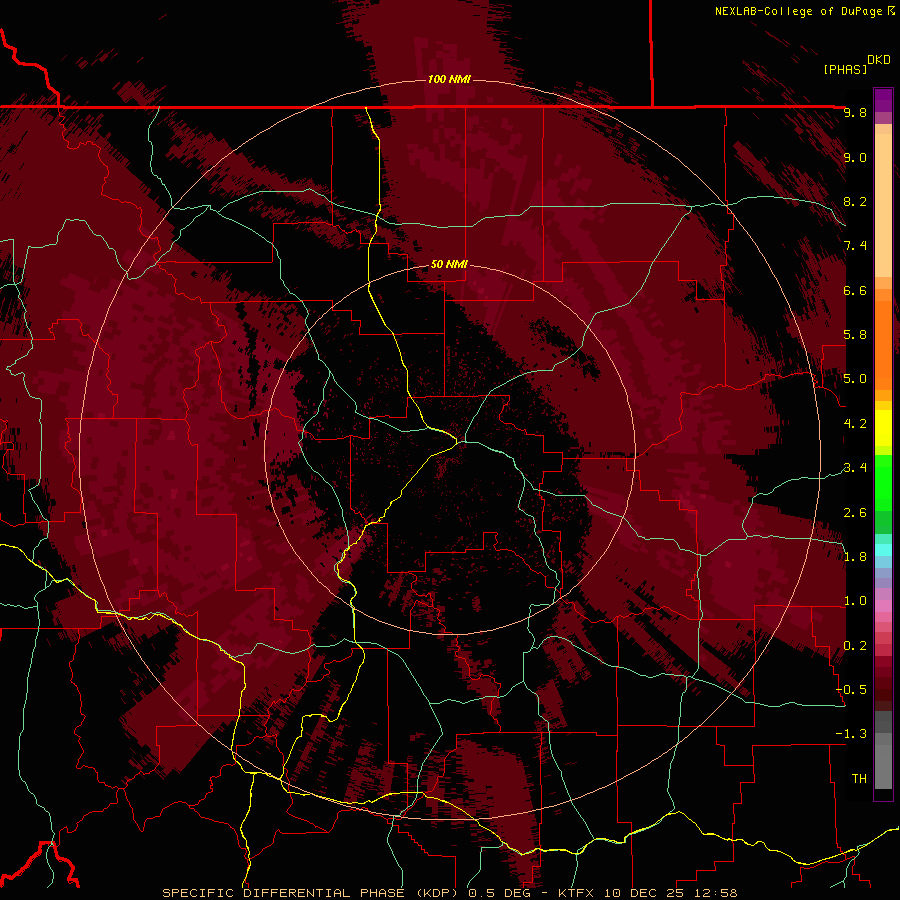Click the 100 NMI range ring label
The height and width of the screenshot is (900, 900).
pyautogui.click(x=449, y=79)
